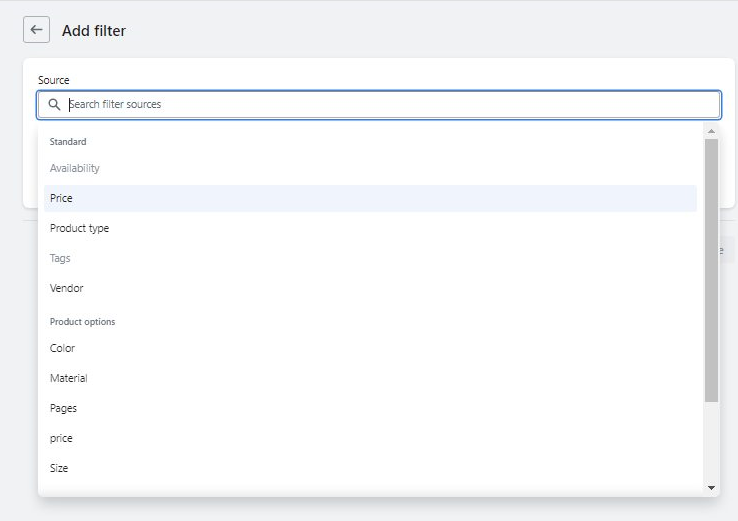This screenshot has height=521, width=738.
Task: Click the back arrow button
Action: (x=37, y=30)
